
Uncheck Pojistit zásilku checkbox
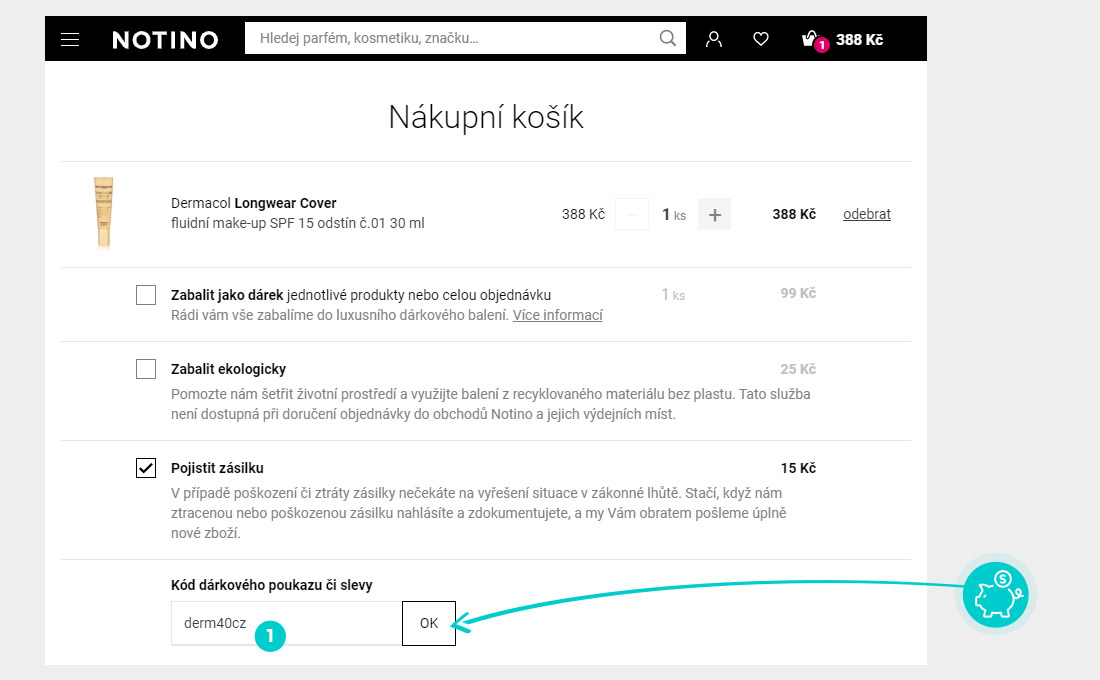coord(146,468)
